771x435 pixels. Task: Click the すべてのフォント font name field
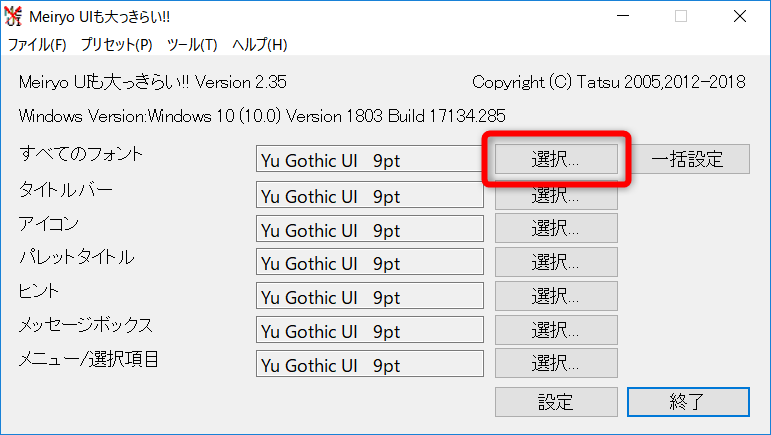pyautogui.click(x=369, y=160)
